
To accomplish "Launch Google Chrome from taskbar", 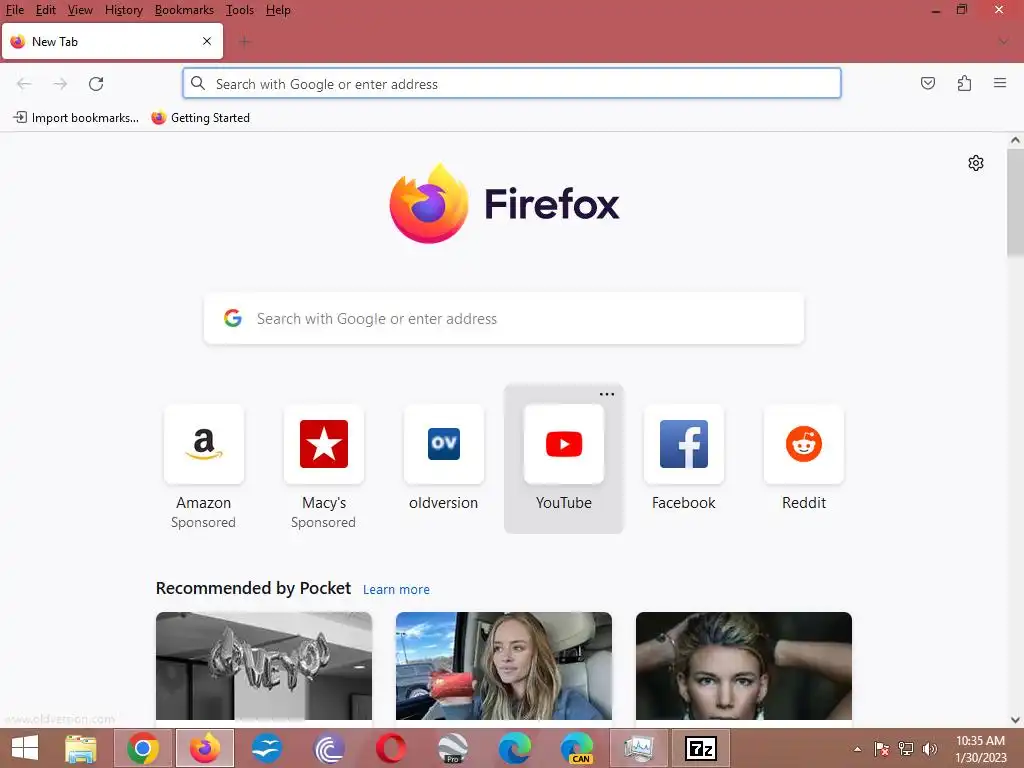I will point(143,748).
